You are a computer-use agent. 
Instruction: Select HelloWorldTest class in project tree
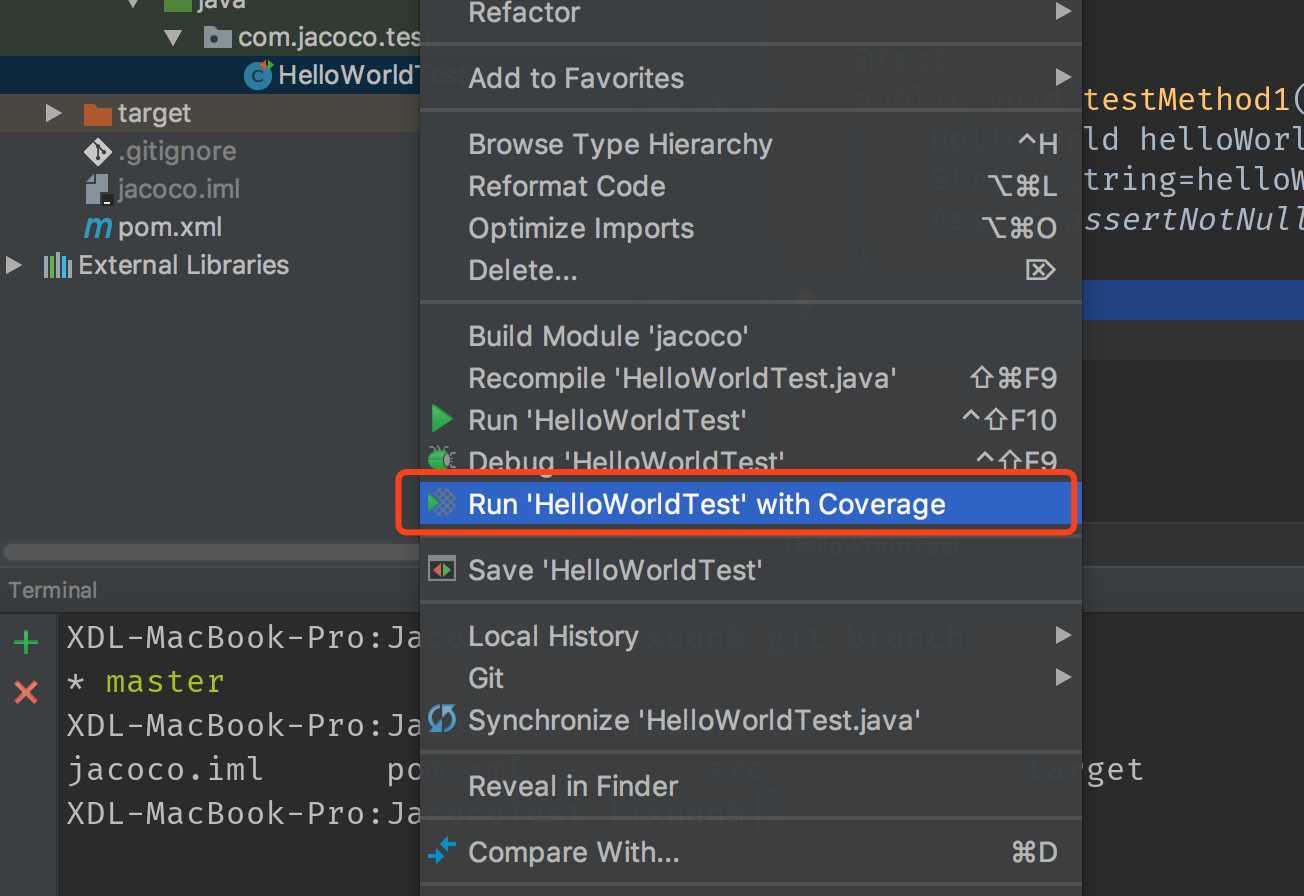348,75
